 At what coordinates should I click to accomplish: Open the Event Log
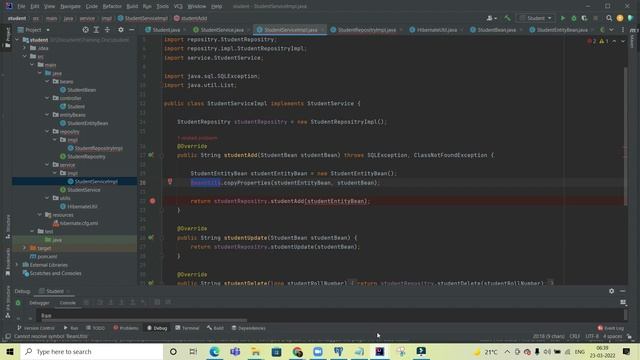coord(611,328)
